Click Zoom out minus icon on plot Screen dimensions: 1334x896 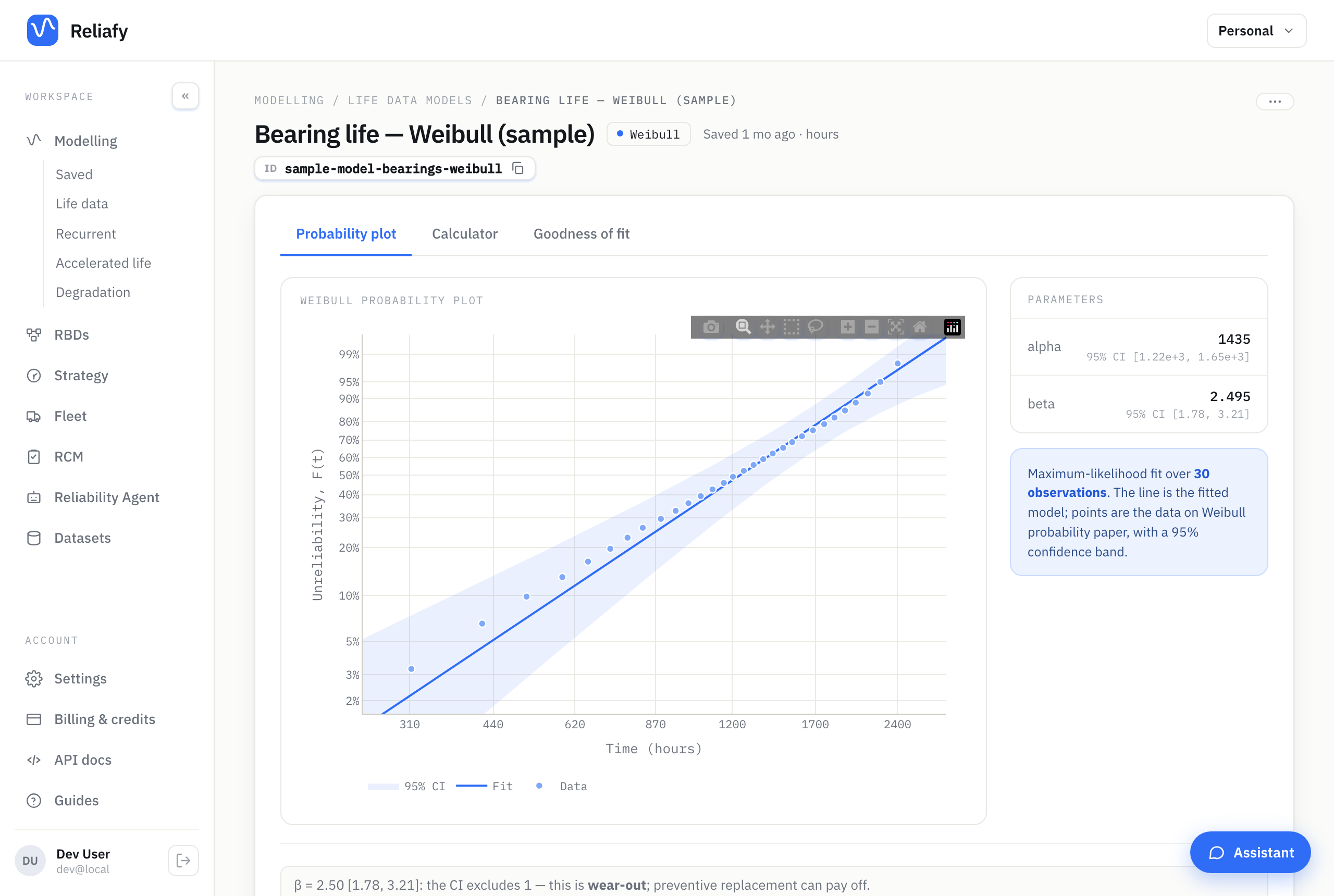pos(872,327)
